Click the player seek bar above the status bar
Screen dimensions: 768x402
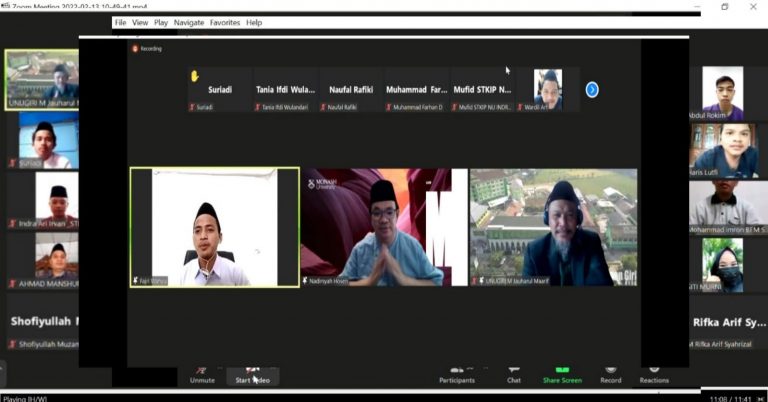tap(350, 391)
